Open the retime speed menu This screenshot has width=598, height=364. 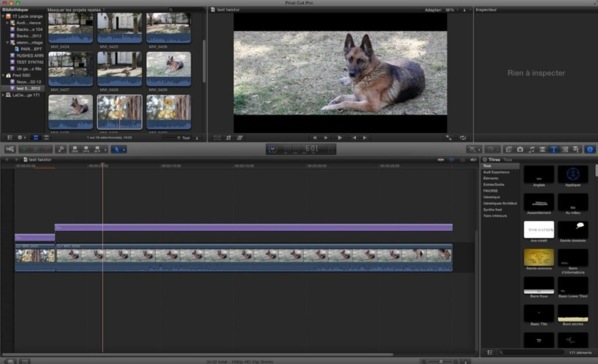492,149
